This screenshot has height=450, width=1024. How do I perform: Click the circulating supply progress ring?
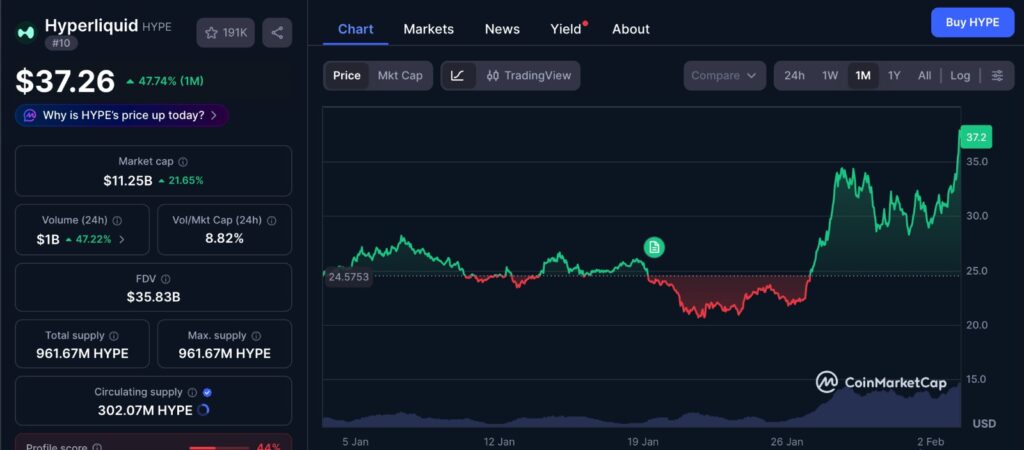coord(203,410)
